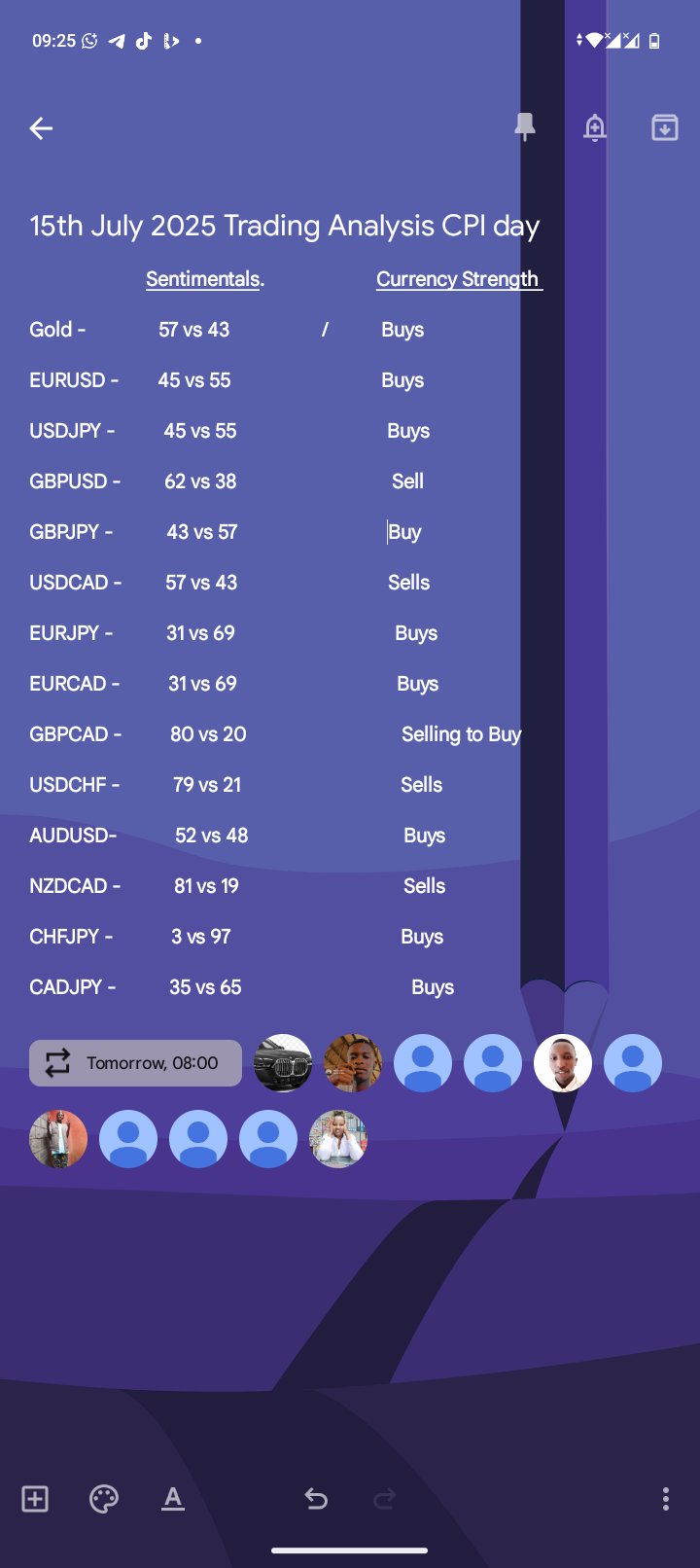Viewport: 700px width, 1568px height.
Task: Redo the last edit
Action: pyautogui.click(x=385, y=1499)
